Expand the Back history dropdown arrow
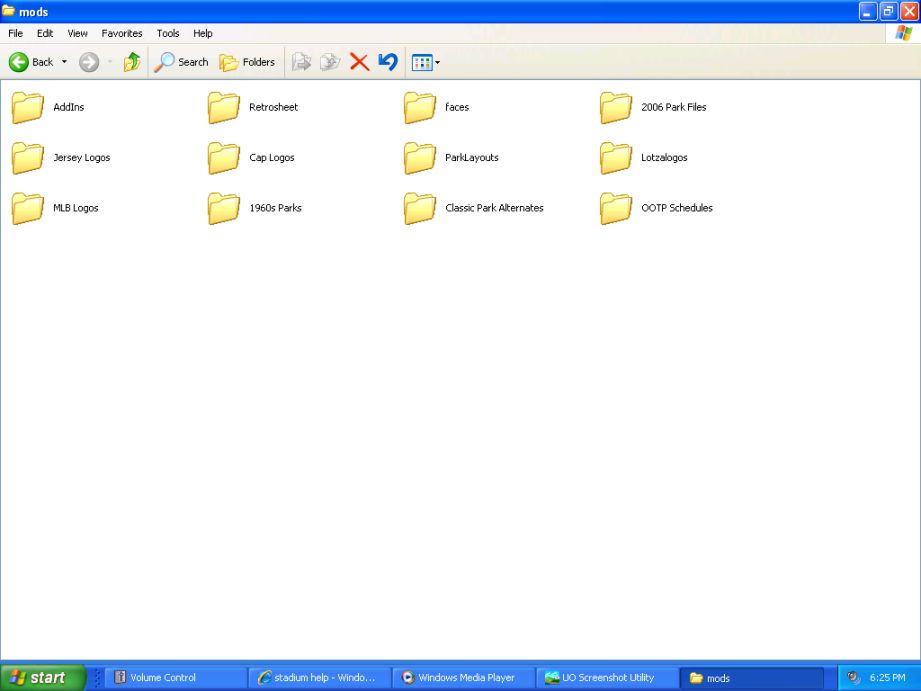The image size is (921, 691). coord(65,62)
